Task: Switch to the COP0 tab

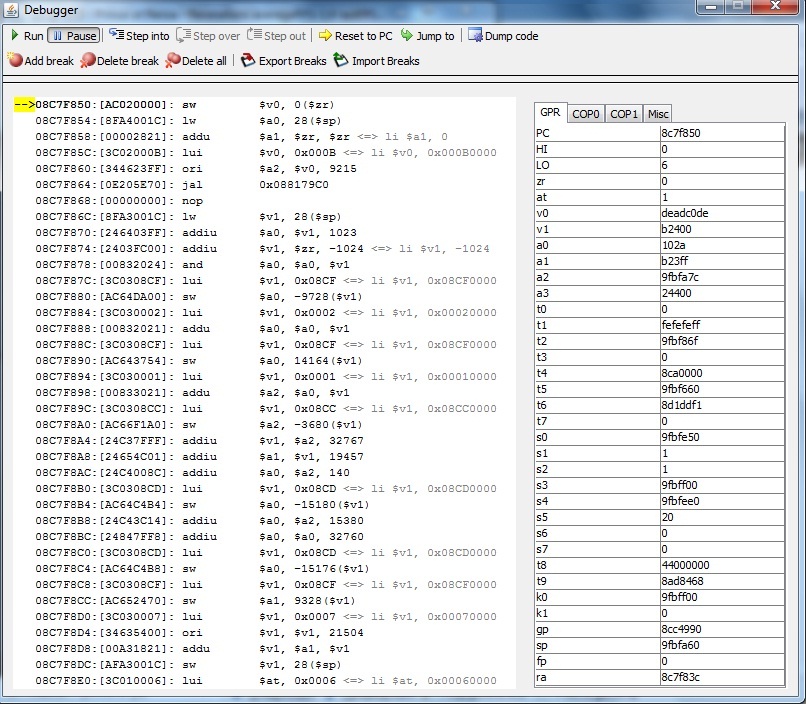Action: click(x=586, y=114)
